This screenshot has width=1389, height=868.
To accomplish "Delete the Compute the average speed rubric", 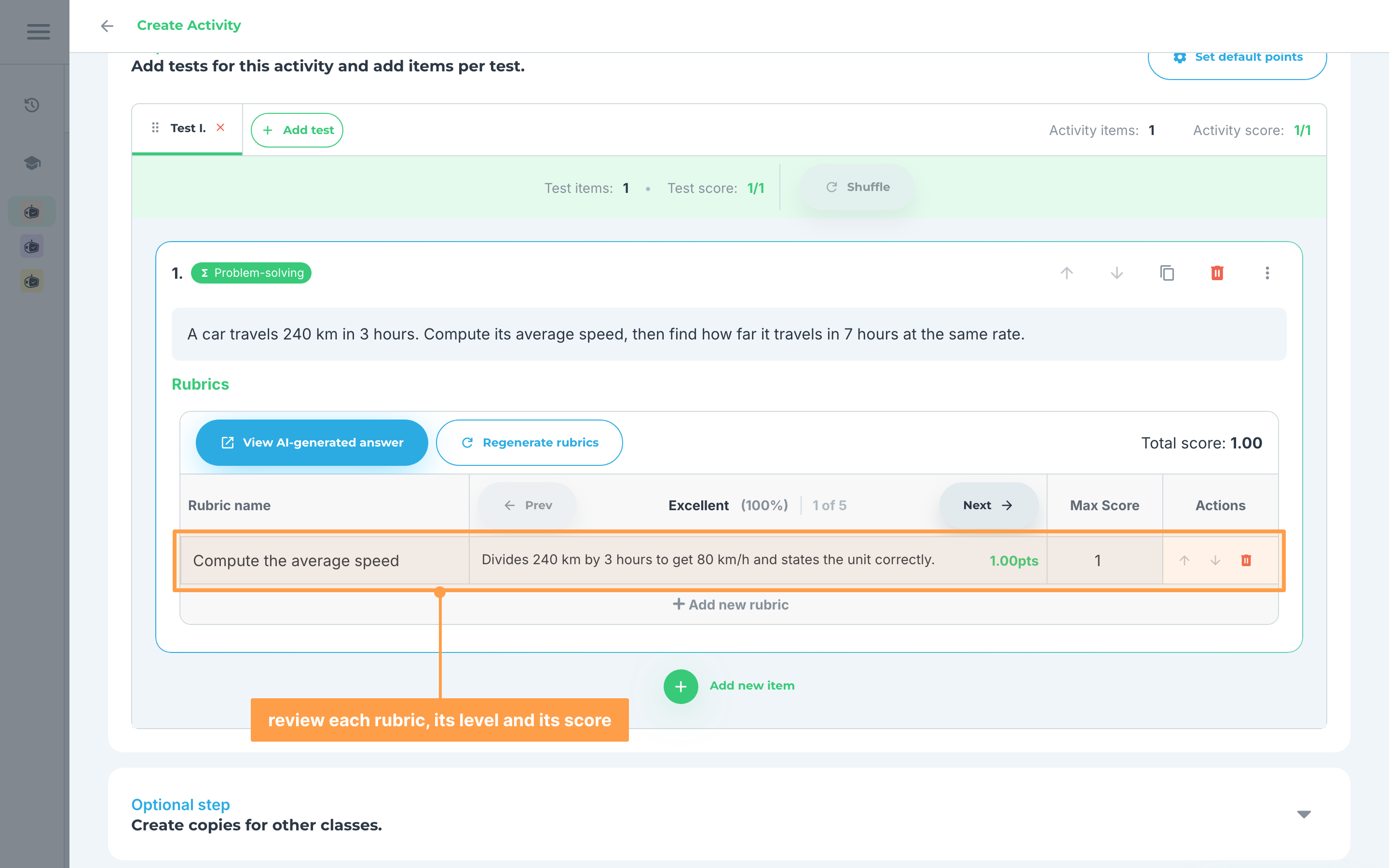I will (1246, 560).
